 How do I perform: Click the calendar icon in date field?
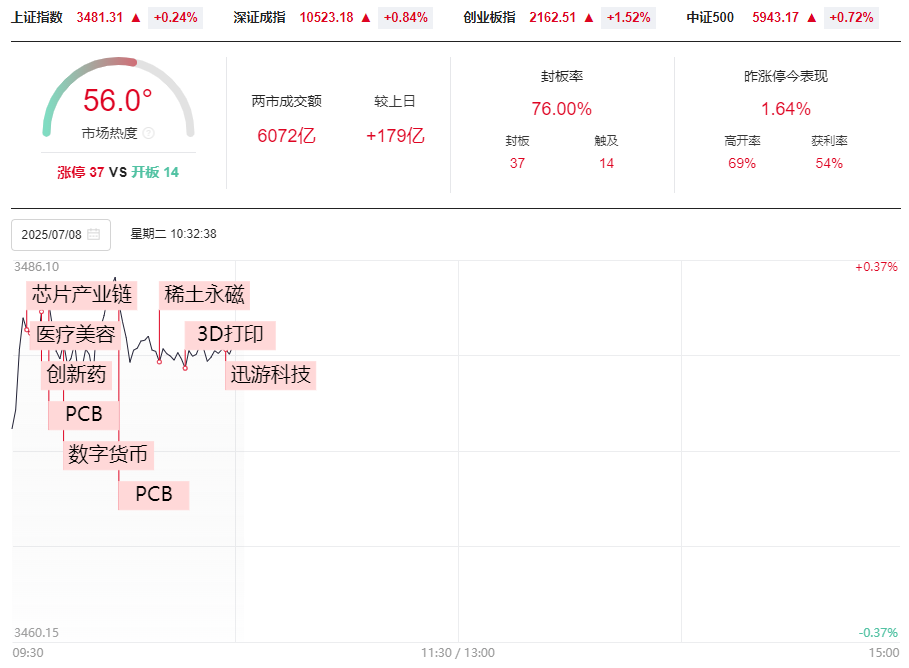tap(93, 234)
